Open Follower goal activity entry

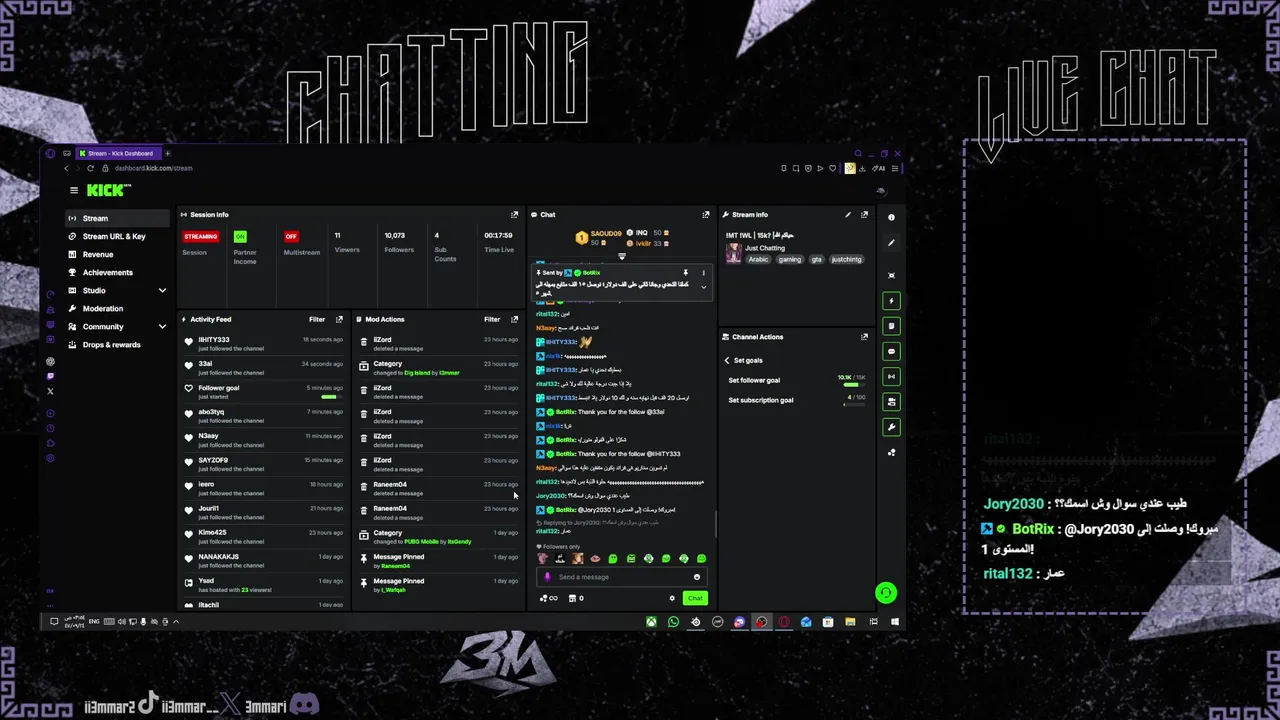click(x=264, y=391)
